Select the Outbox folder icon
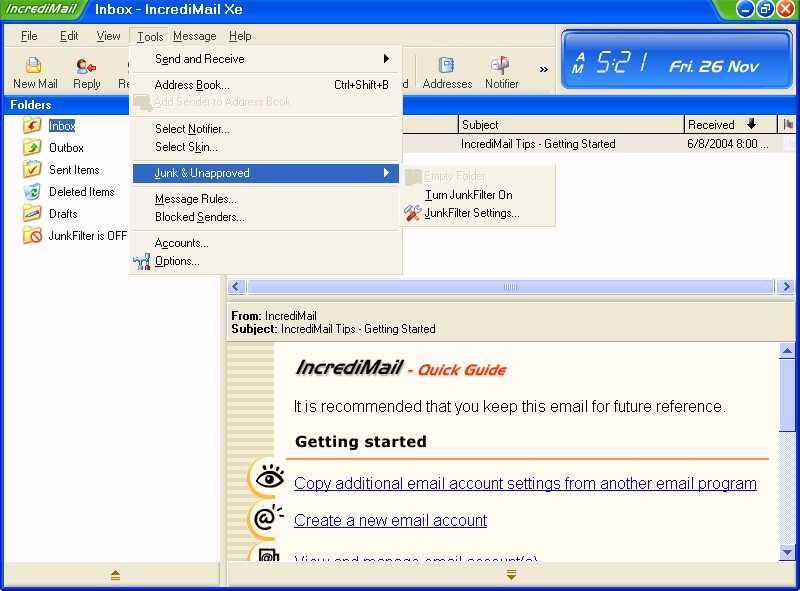Image resolution: width=800 pixels, height=591 pixels. tap(32, 148)
